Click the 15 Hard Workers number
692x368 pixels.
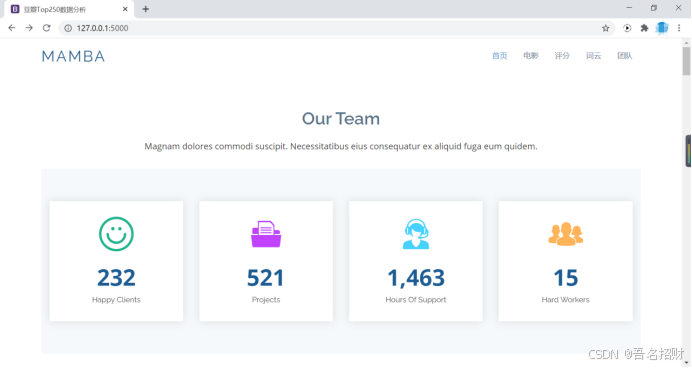coord(566,278)
